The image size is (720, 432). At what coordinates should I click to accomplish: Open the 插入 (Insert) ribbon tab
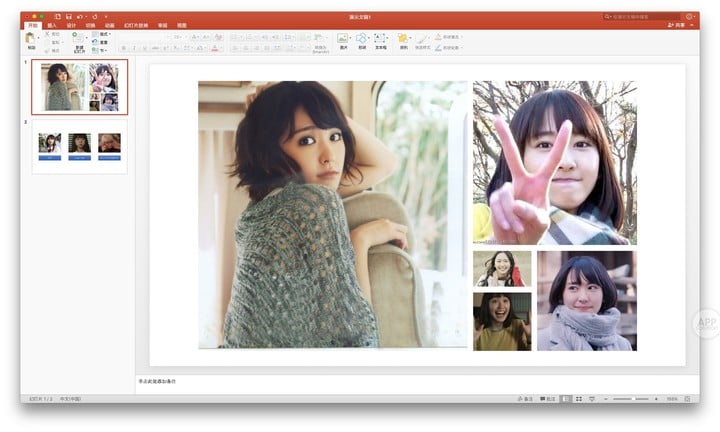click(x=52, y=25)
